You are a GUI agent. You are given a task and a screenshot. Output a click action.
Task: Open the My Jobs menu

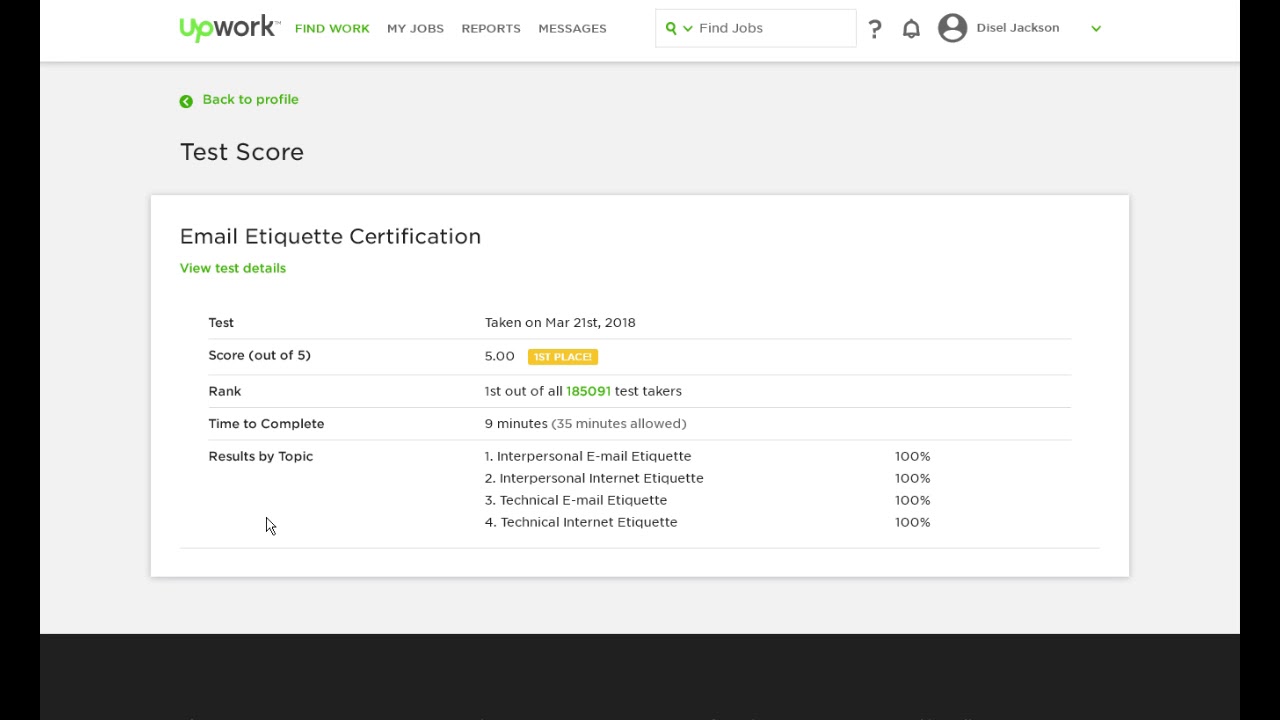415,28
